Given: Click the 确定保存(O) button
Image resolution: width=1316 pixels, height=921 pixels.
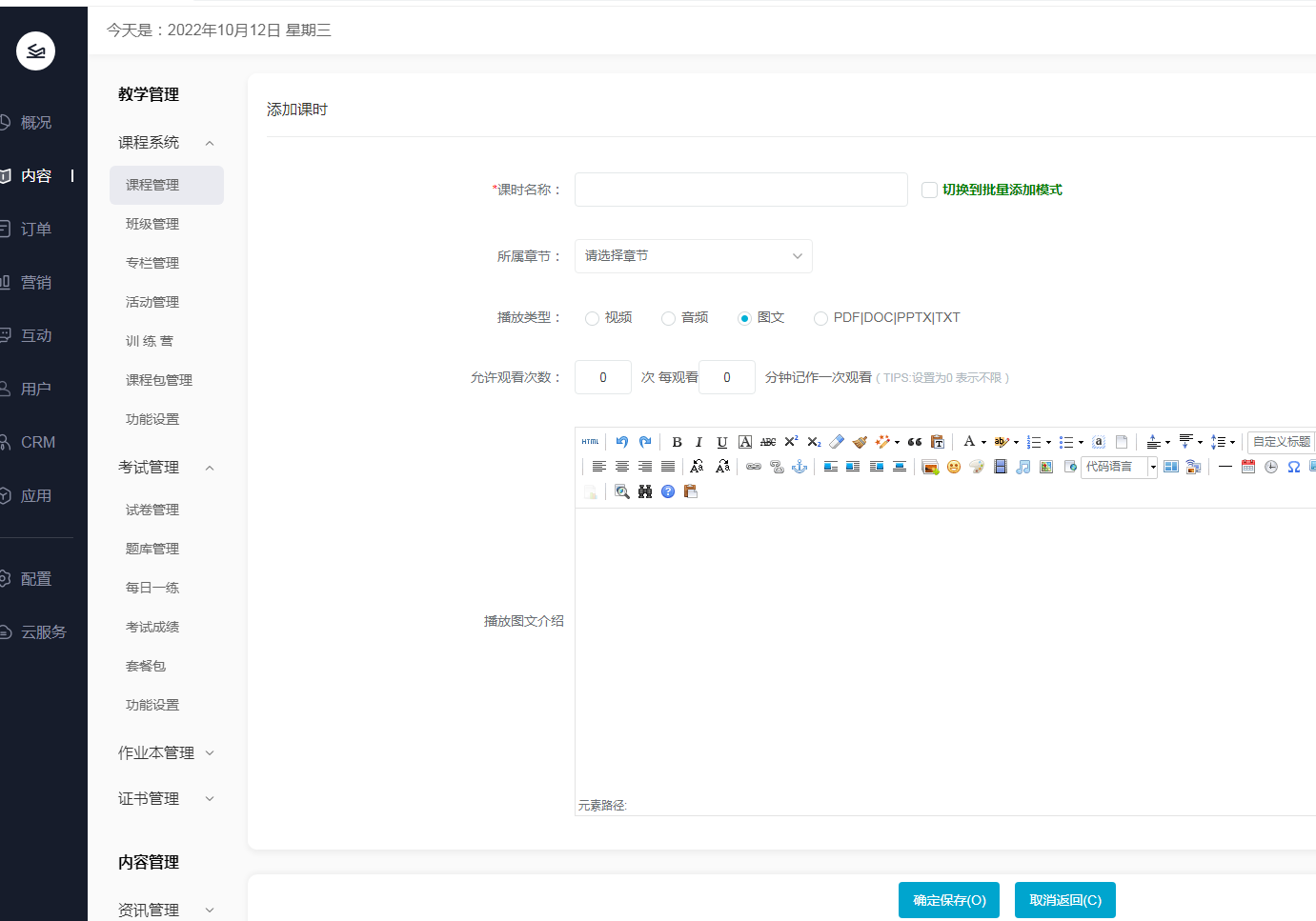Looking at the screenshot, I should pyautogui.click(x=948, y=900).
